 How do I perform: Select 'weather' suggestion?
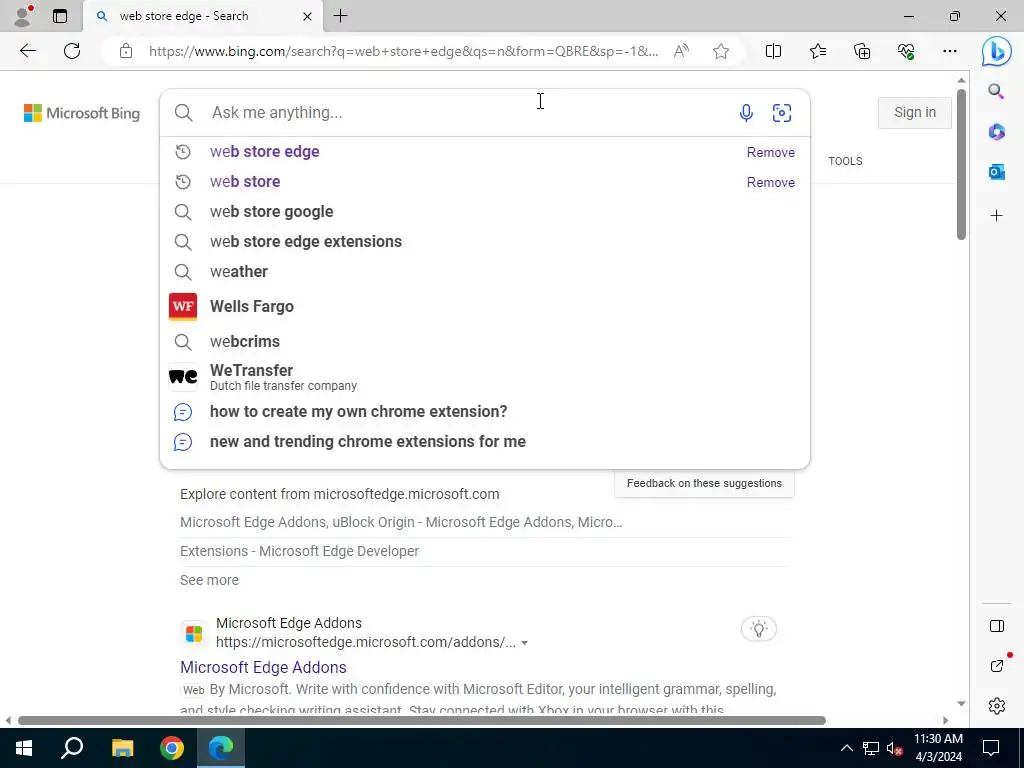pyautogui.click(x=485, y=272)
